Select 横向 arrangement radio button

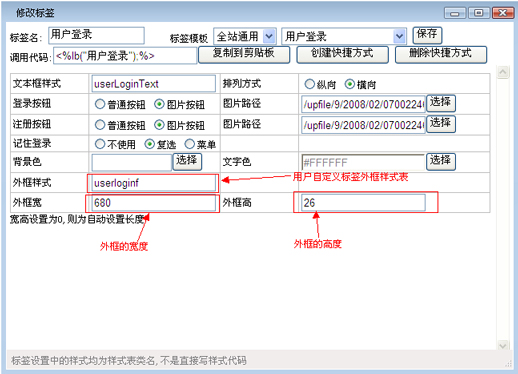click(349, 84)
